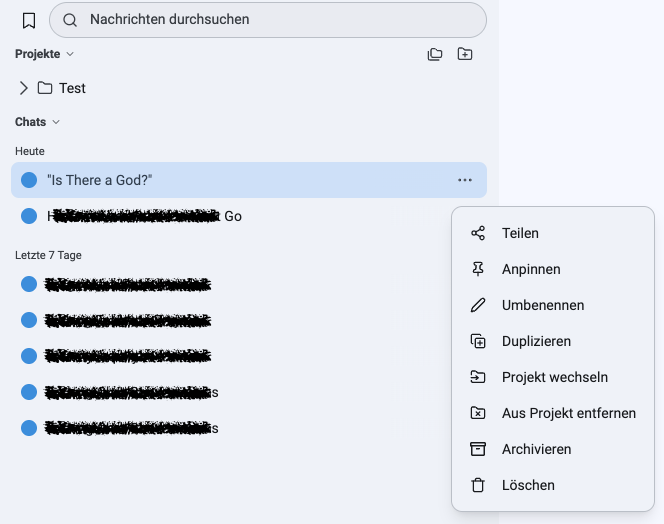Click the bookmark icon beside search
This screenshot has width=664, height=524.
(29, 20)
